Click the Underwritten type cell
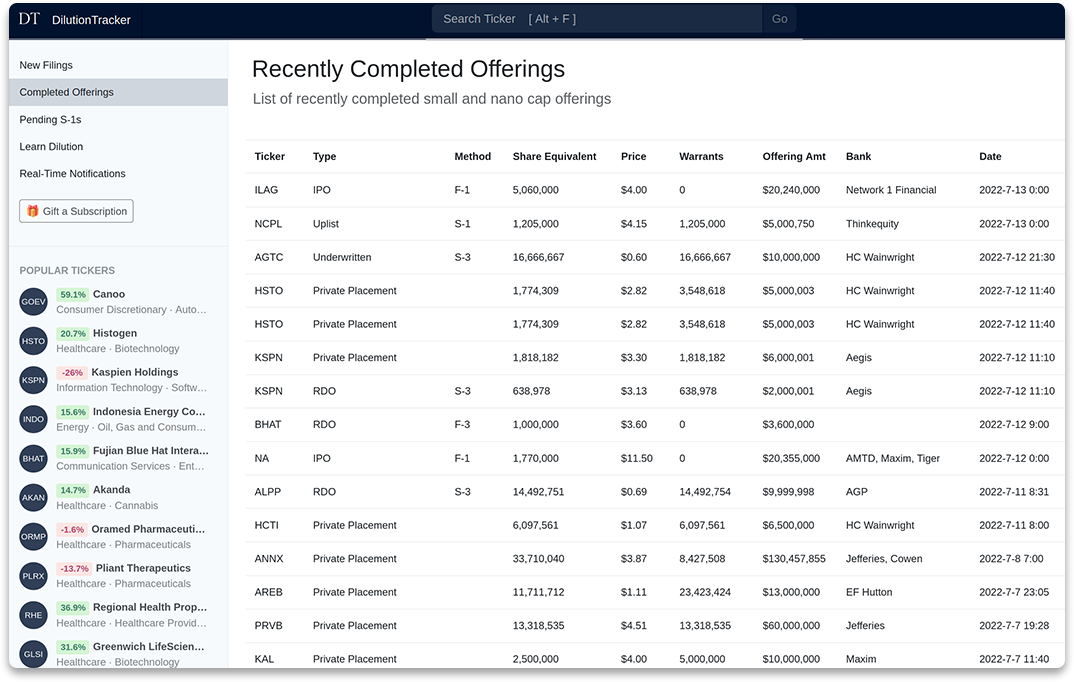The height and width of the screenshot is (682, 1074). tap(342, 257)
